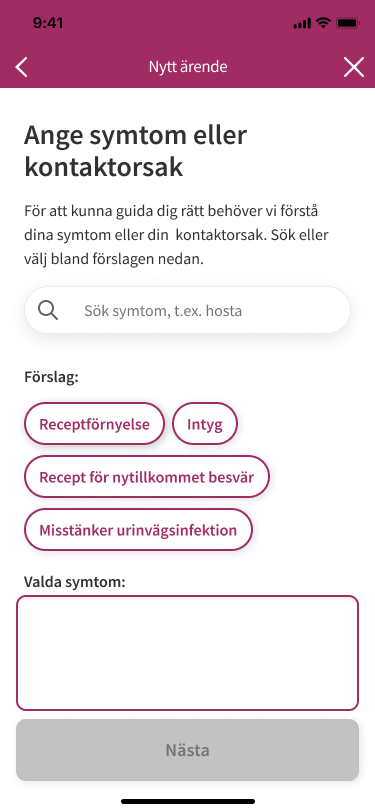Screen dimensions: 375x812
Task: Select Misstänker urinvägsinfektion suggestion
Action: [x=138, y=529]
